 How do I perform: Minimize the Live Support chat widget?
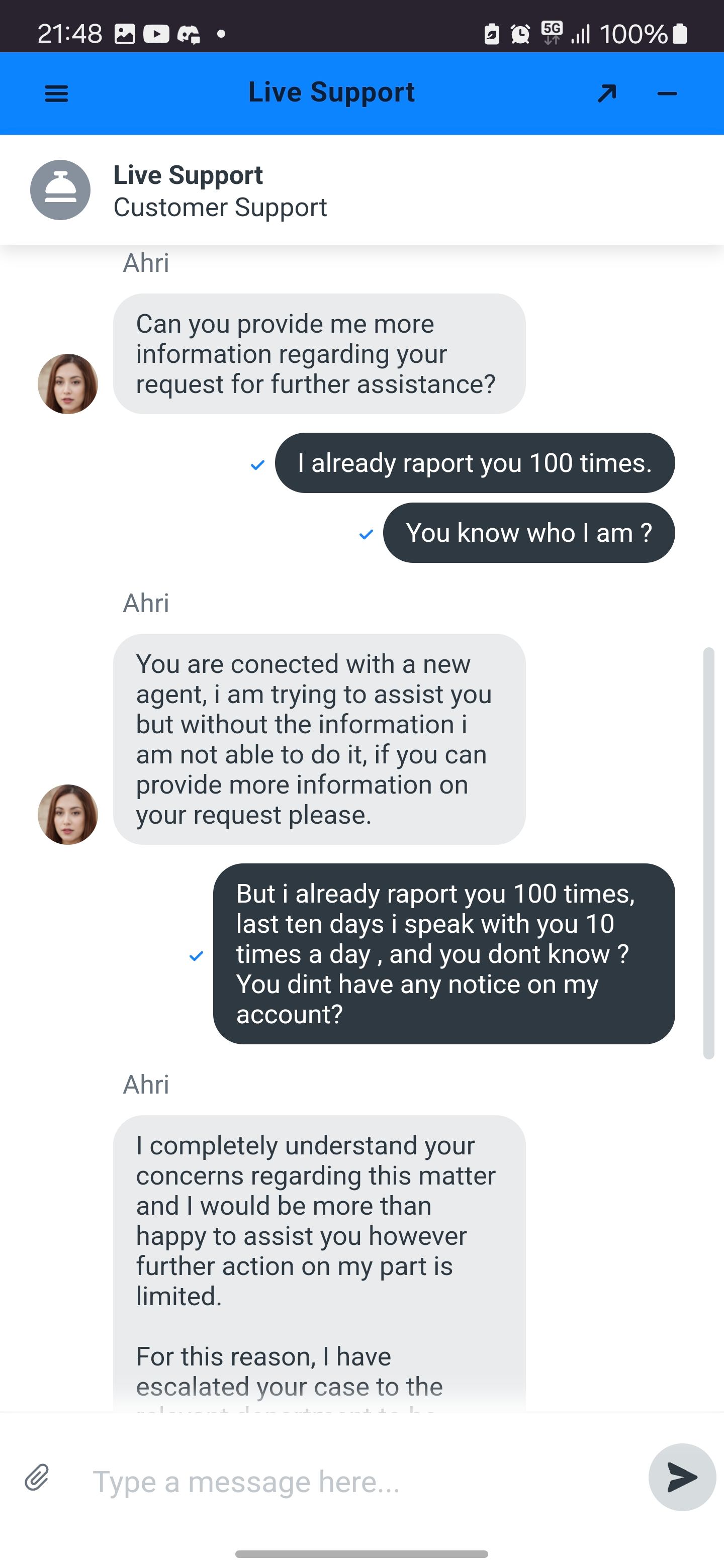(667, 94)
